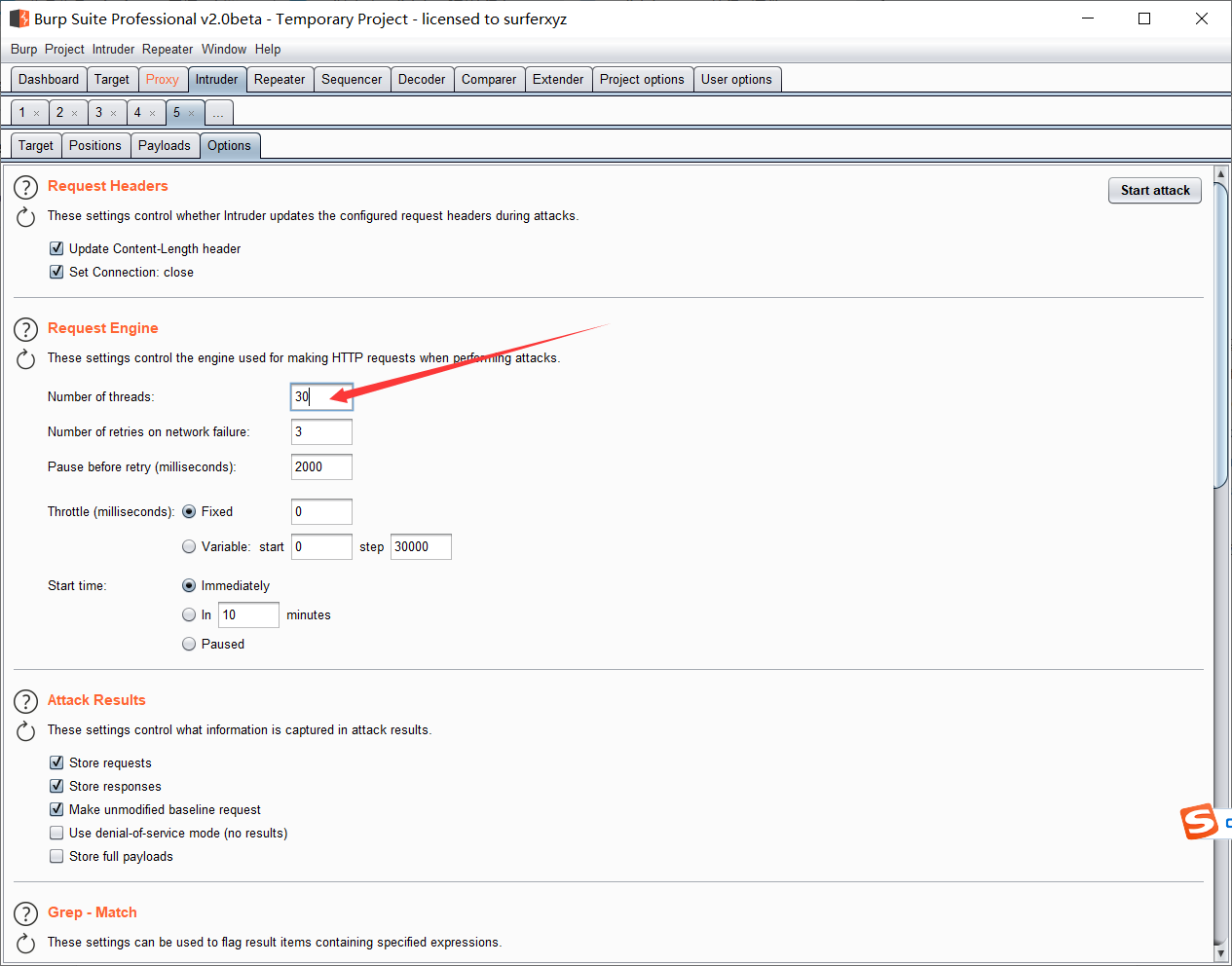
Task: Click Start attack button
Action: 1155,190
